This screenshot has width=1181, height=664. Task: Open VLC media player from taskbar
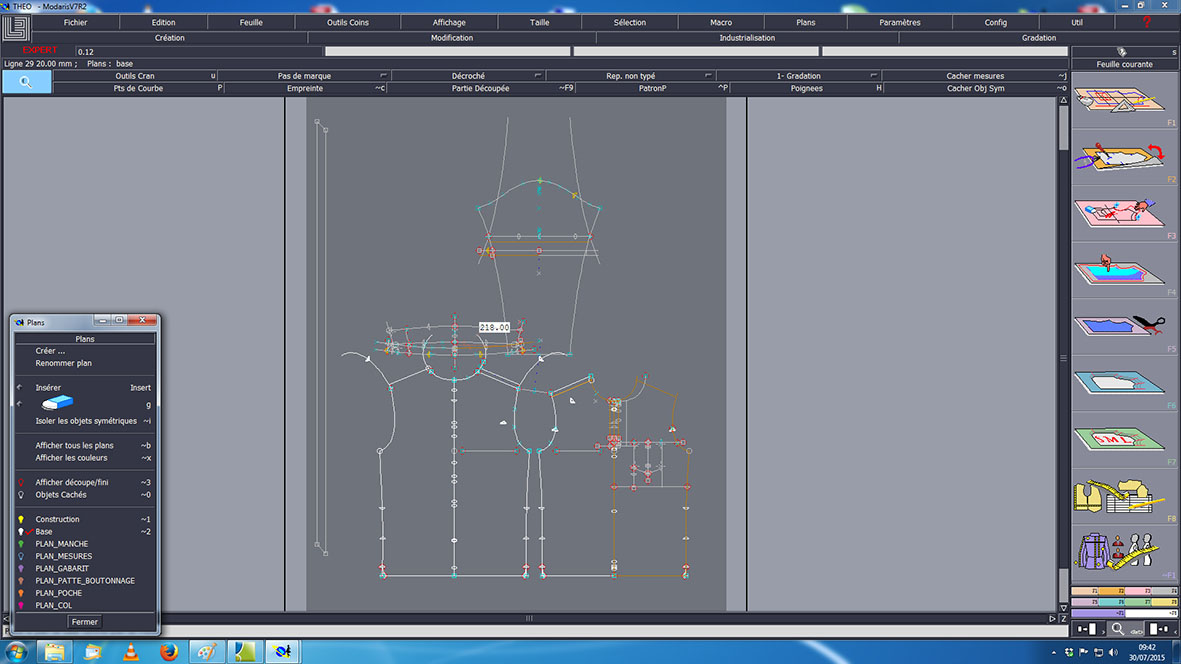[131, 652]
